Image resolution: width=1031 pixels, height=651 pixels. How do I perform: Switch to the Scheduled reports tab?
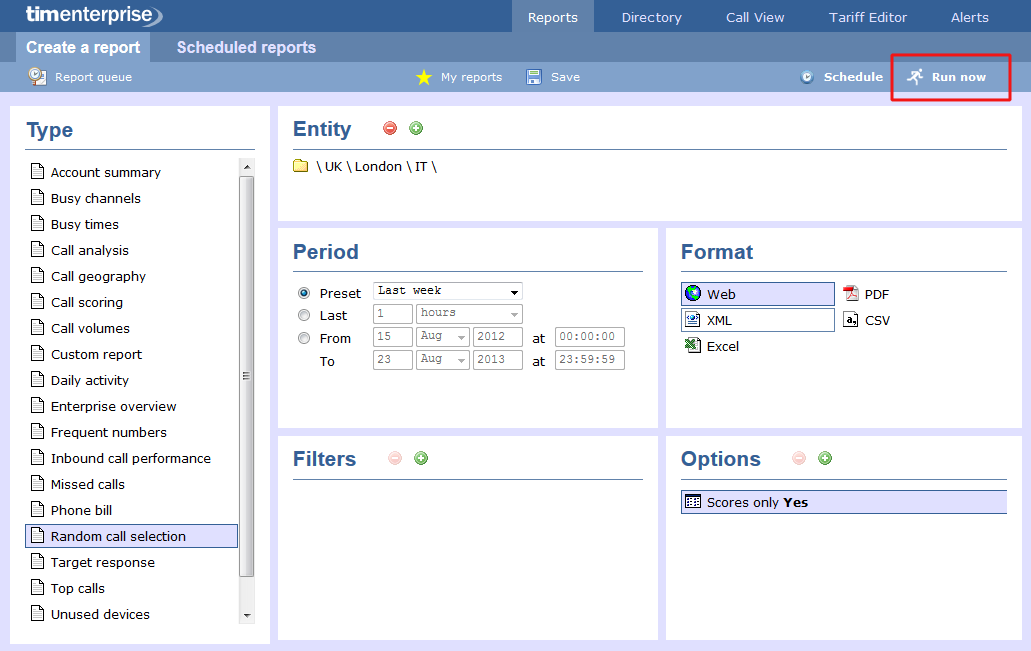[x=245, y=47]
